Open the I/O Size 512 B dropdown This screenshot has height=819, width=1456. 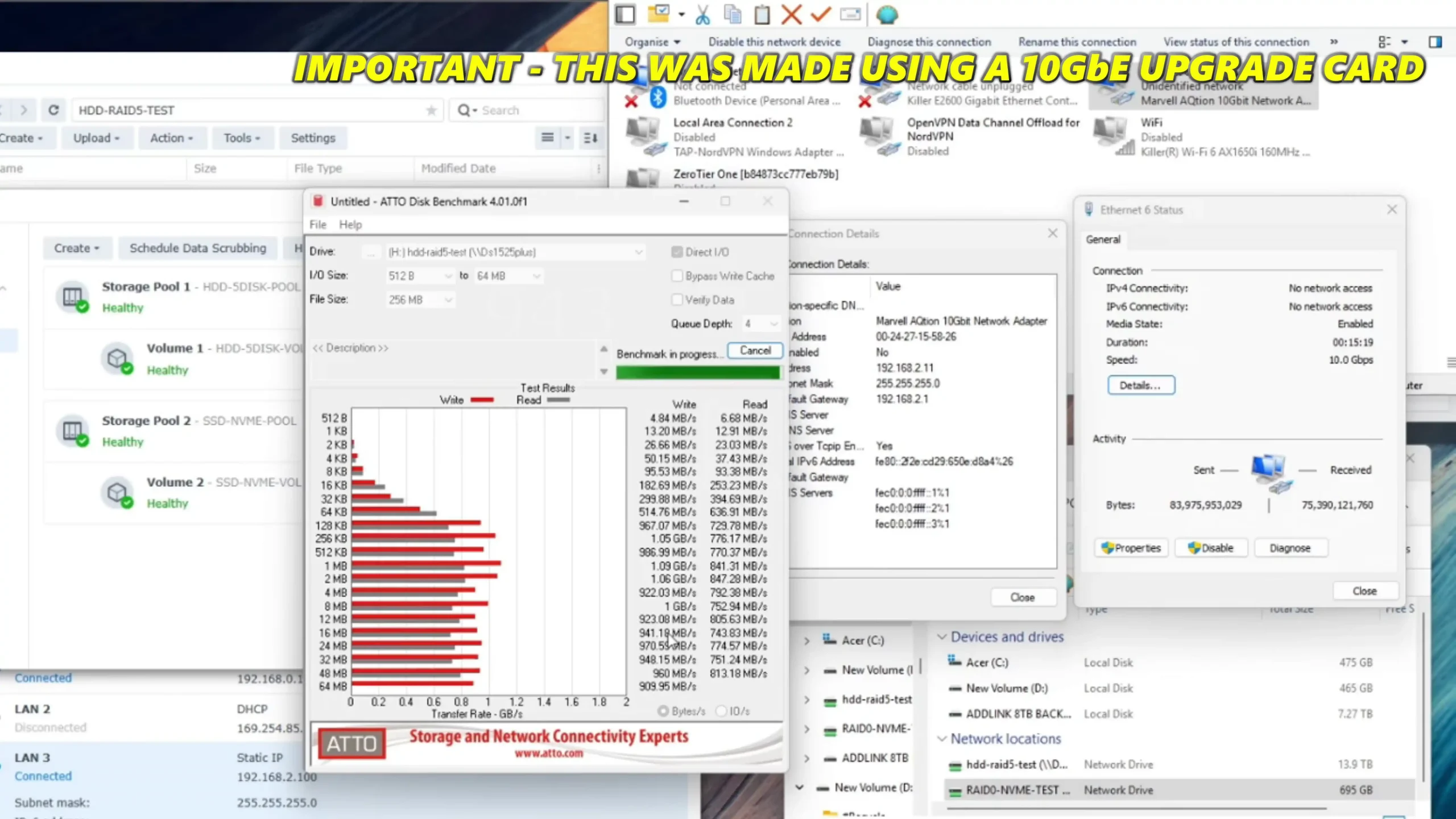click(x=420, y=276)
